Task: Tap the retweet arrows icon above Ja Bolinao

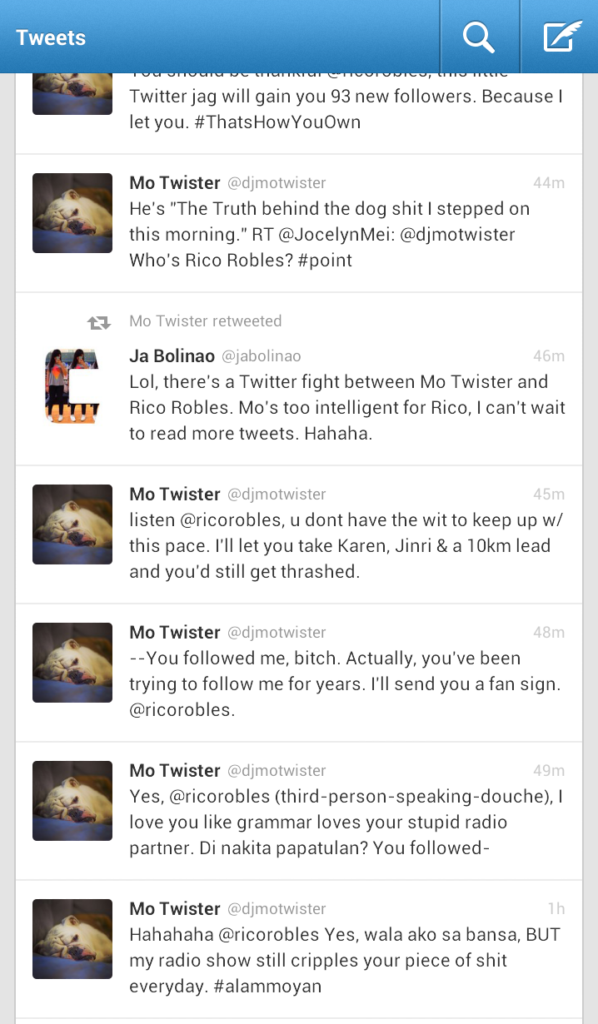Action: 99,322
